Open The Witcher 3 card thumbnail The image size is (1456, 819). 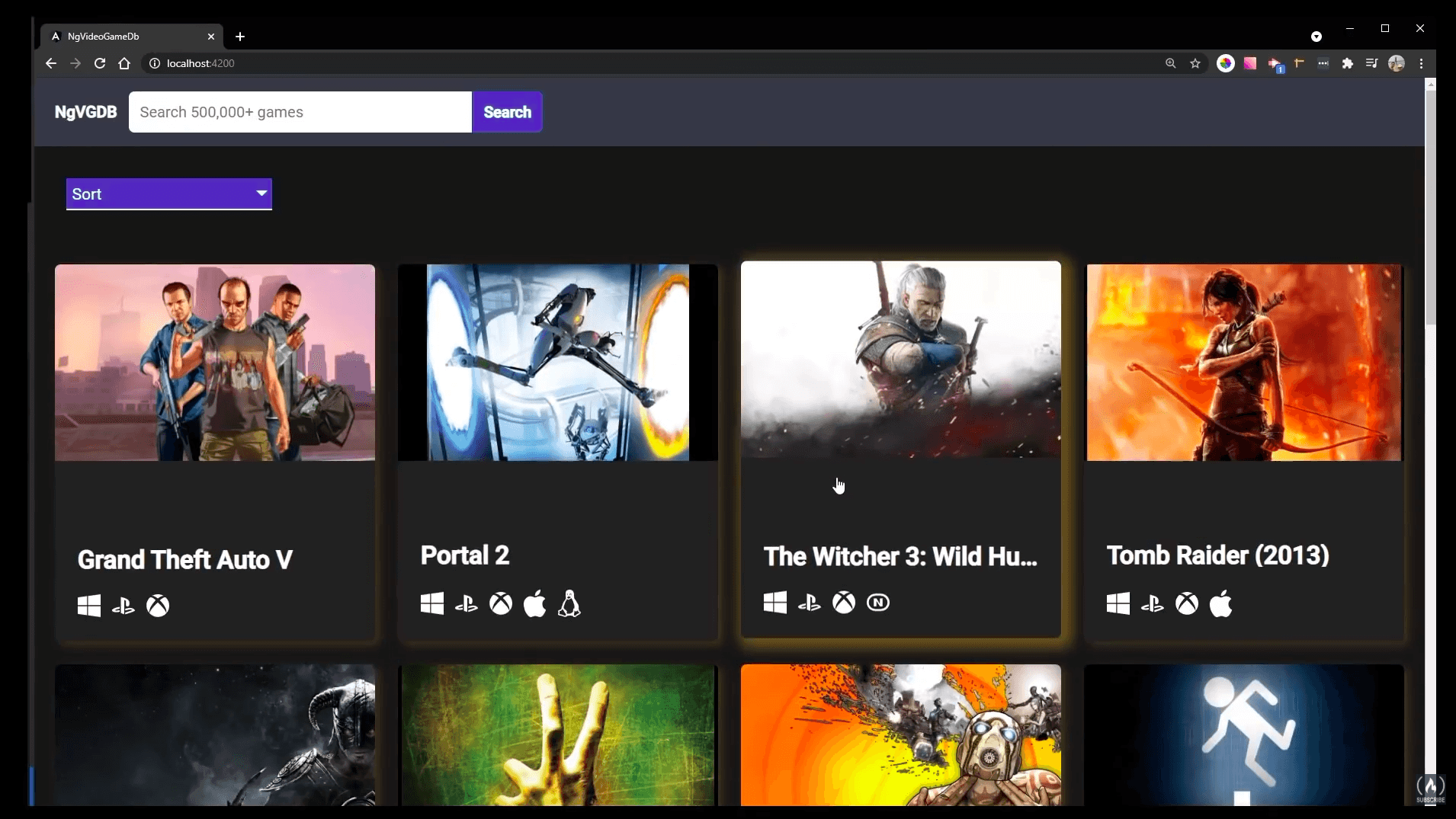coord(900,362)
